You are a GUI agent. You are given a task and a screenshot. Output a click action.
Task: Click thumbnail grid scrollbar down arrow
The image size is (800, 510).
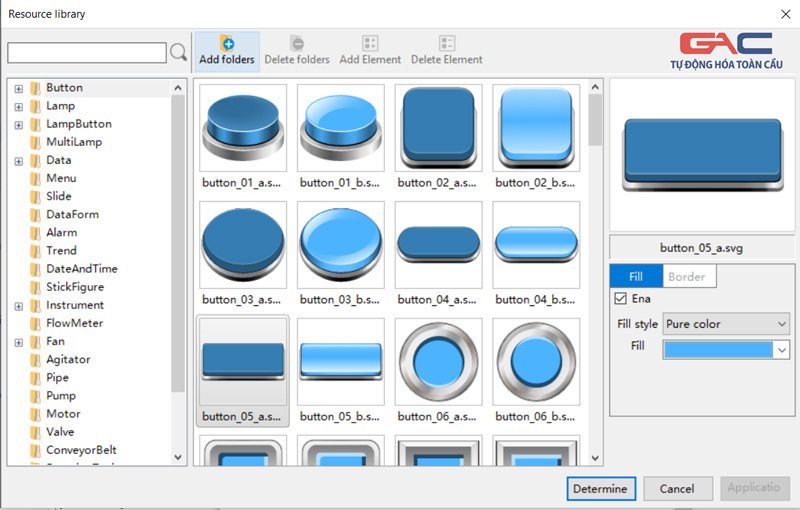(x=595, y=457)
